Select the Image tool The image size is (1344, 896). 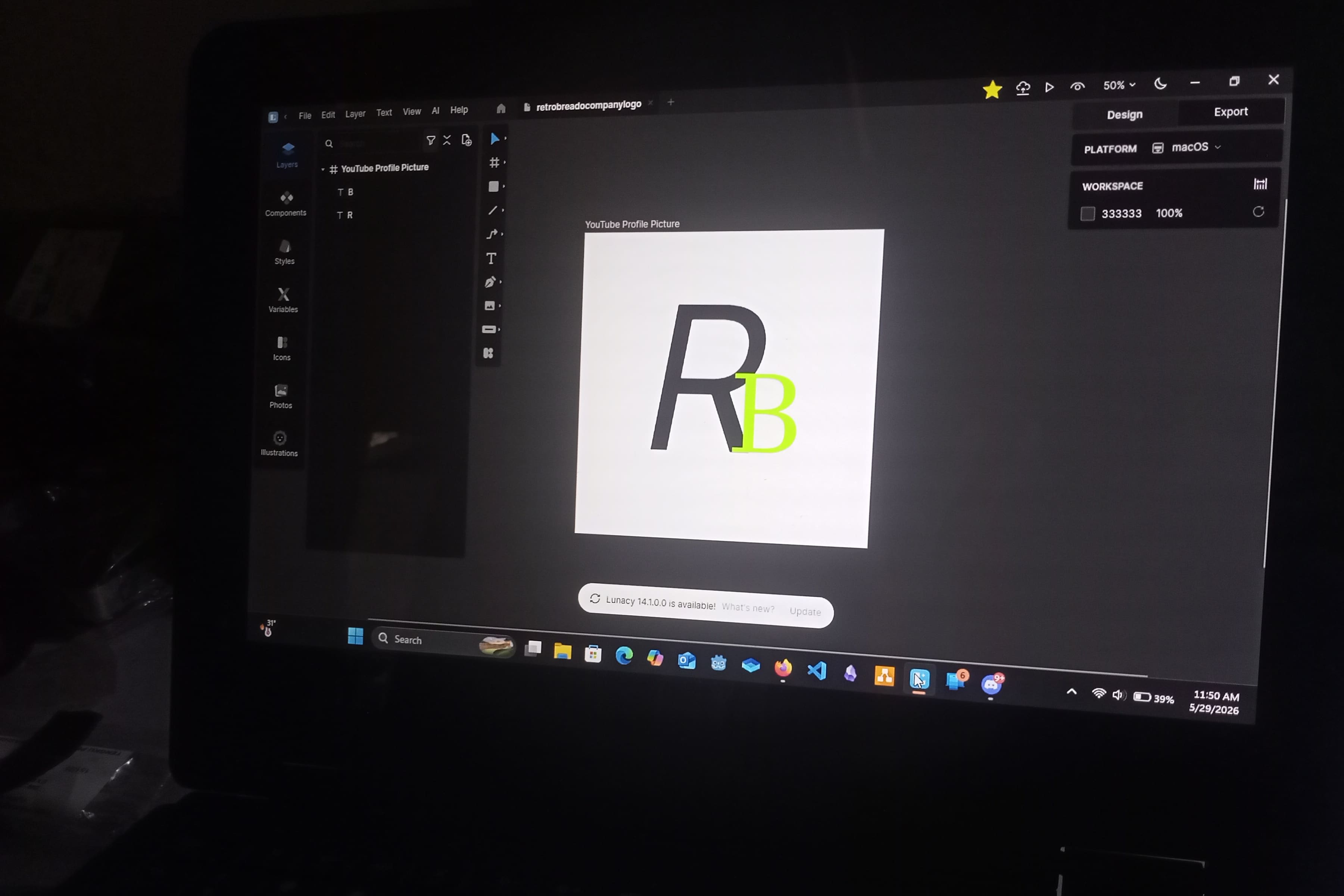[490, 306]
